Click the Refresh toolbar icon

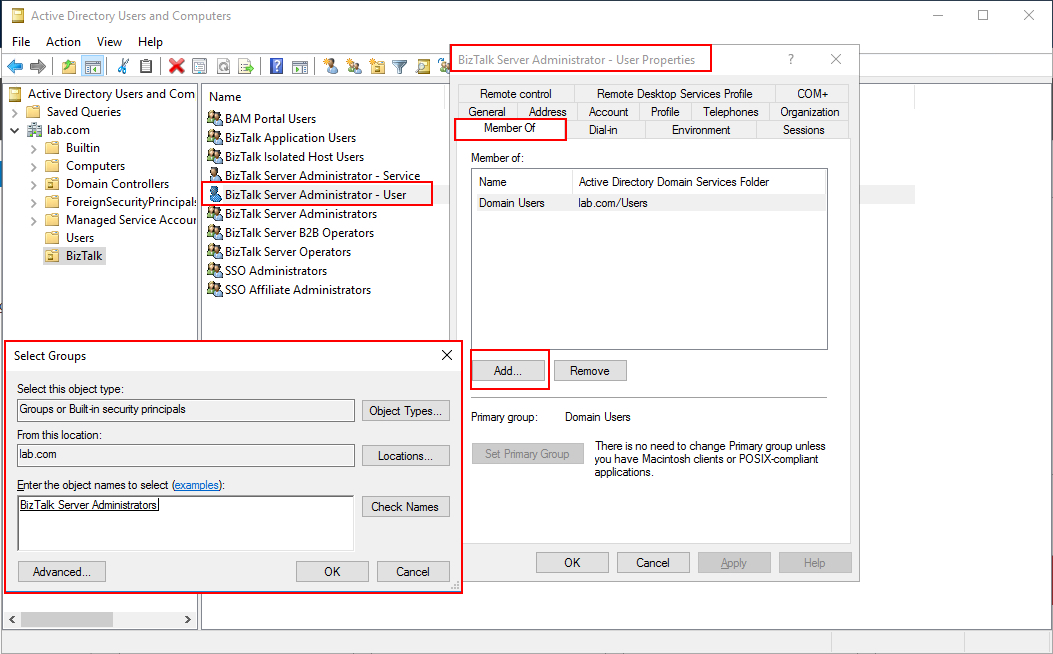(x=223, y=66)
